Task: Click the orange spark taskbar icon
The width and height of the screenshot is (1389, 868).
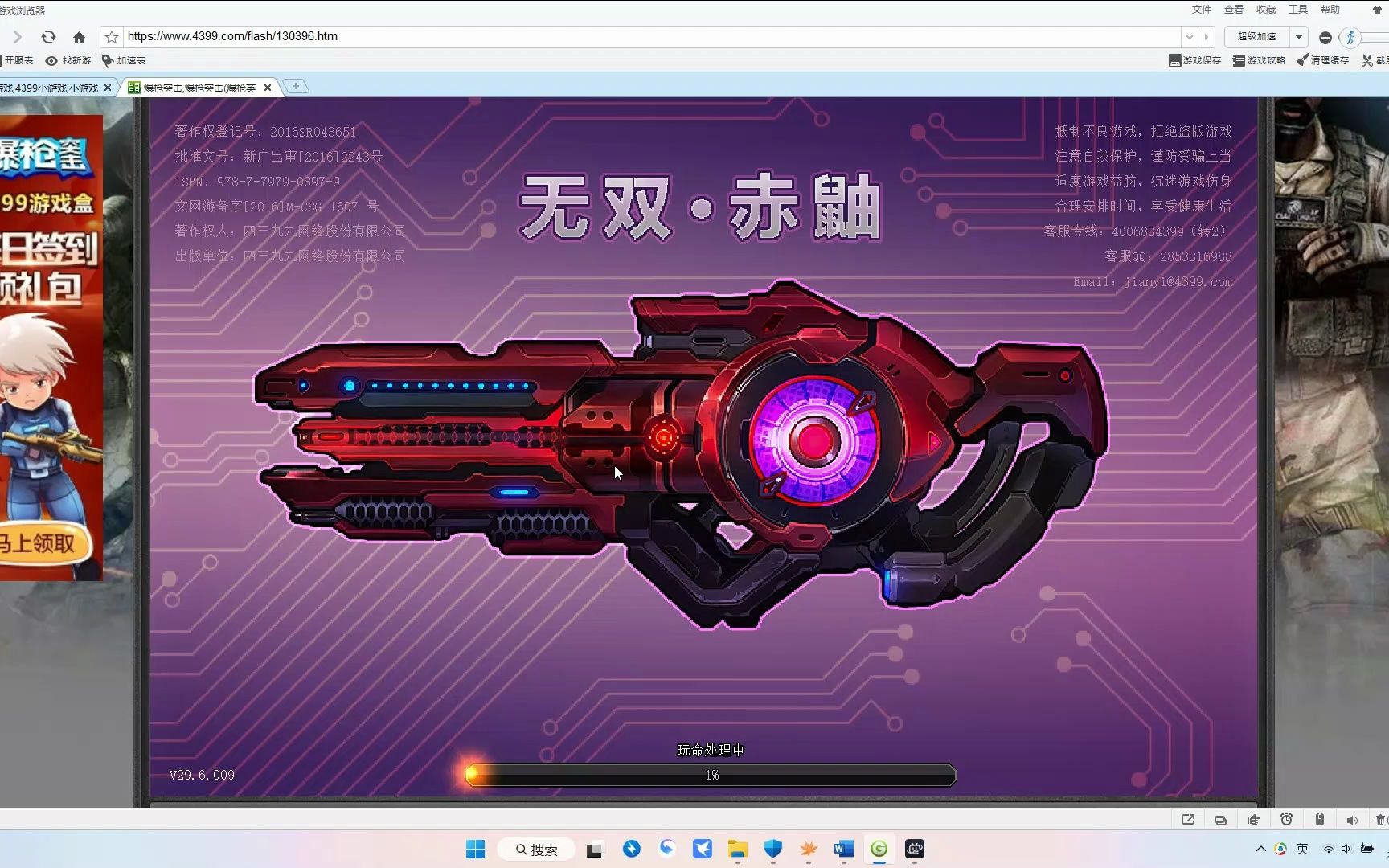Action: coord(808,850)
